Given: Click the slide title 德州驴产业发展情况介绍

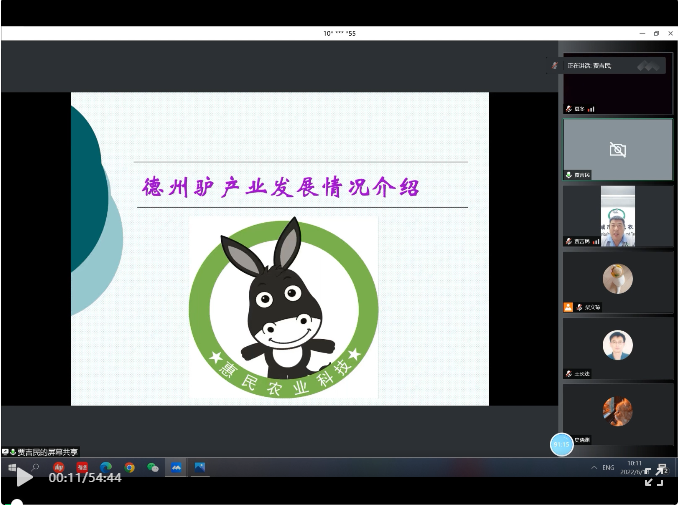Looking at the screenshot, I should pos(281,187).
